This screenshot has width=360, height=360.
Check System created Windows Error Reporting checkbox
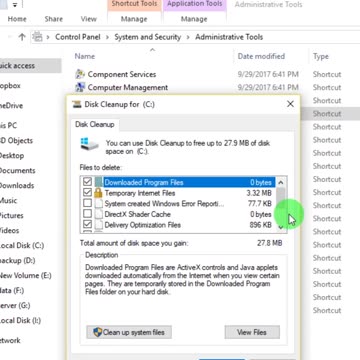tap(87, 203)
